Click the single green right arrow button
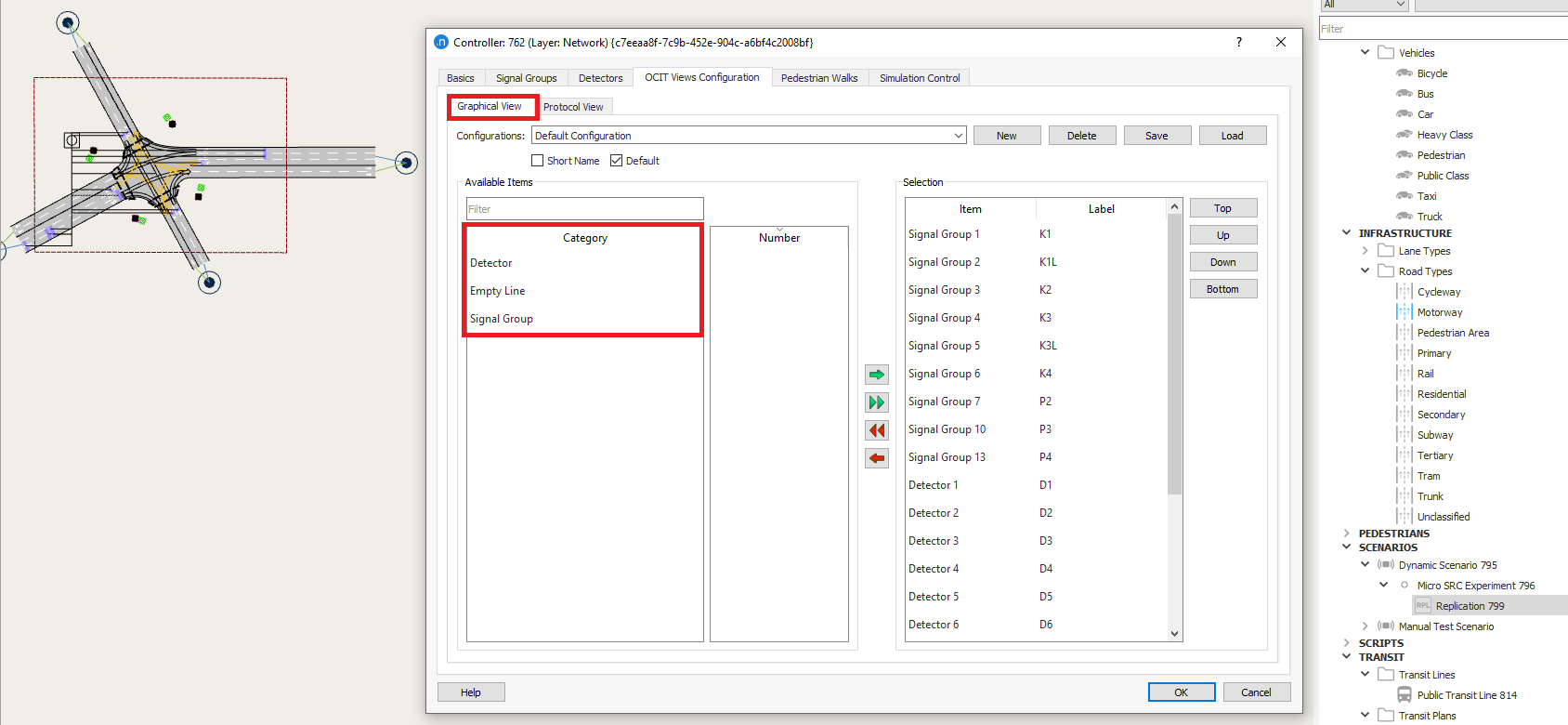Screen dimensions: 1568x725 [876, 375]
